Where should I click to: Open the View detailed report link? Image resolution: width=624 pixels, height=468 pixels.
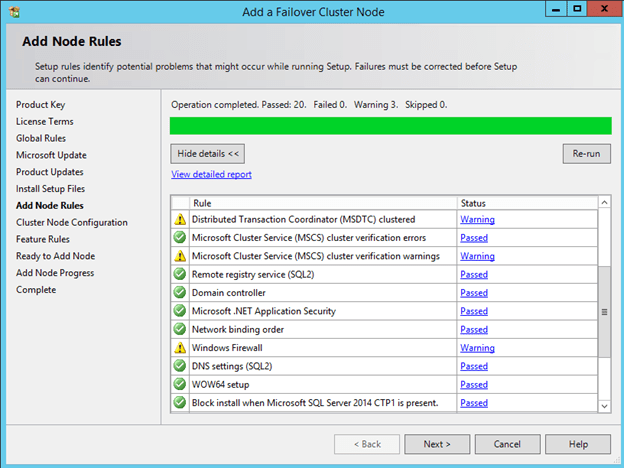pyautogui.click(x=211, y=174)
